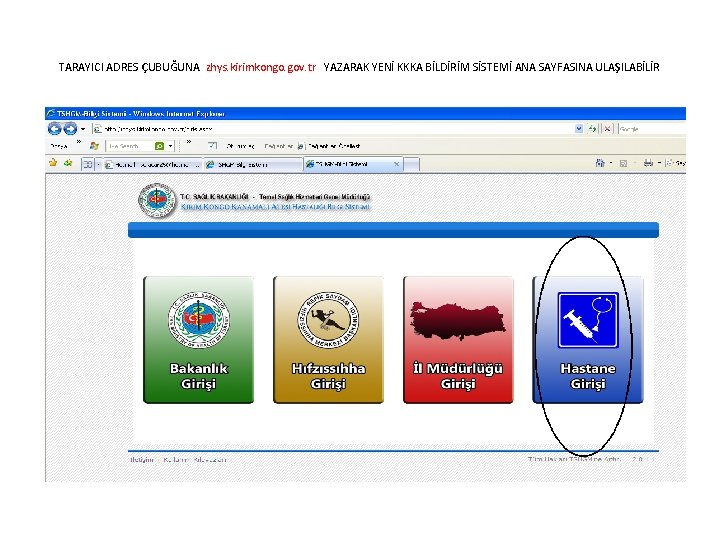
Task: Click the Favorites star icon
Action: 53,163
